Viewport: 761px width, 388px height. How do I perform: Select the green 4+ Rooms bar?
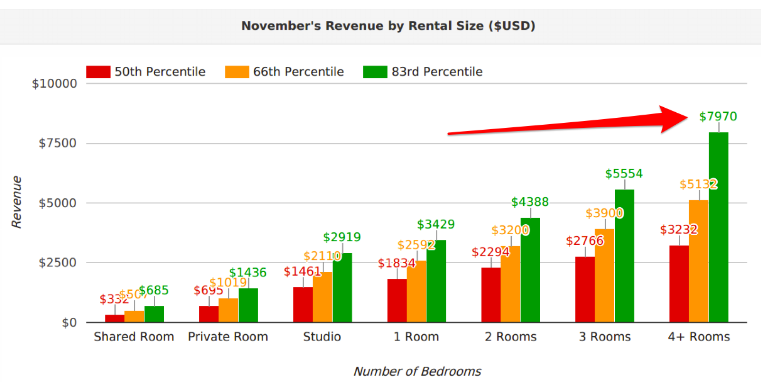[718, 227]
